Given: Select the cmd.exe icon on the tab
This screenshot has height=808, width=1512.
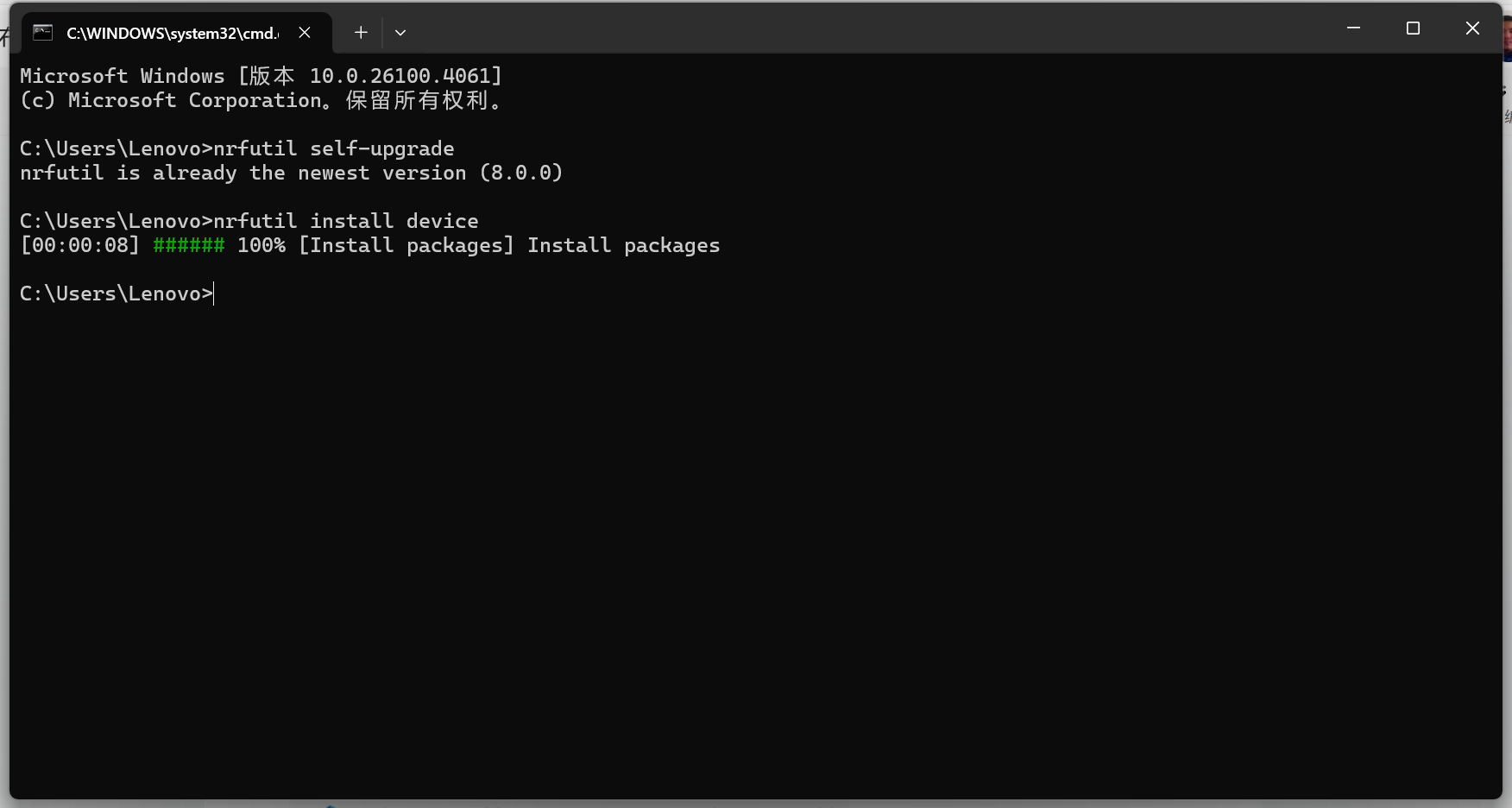Looking at the screenshot, I should point(42,32).
